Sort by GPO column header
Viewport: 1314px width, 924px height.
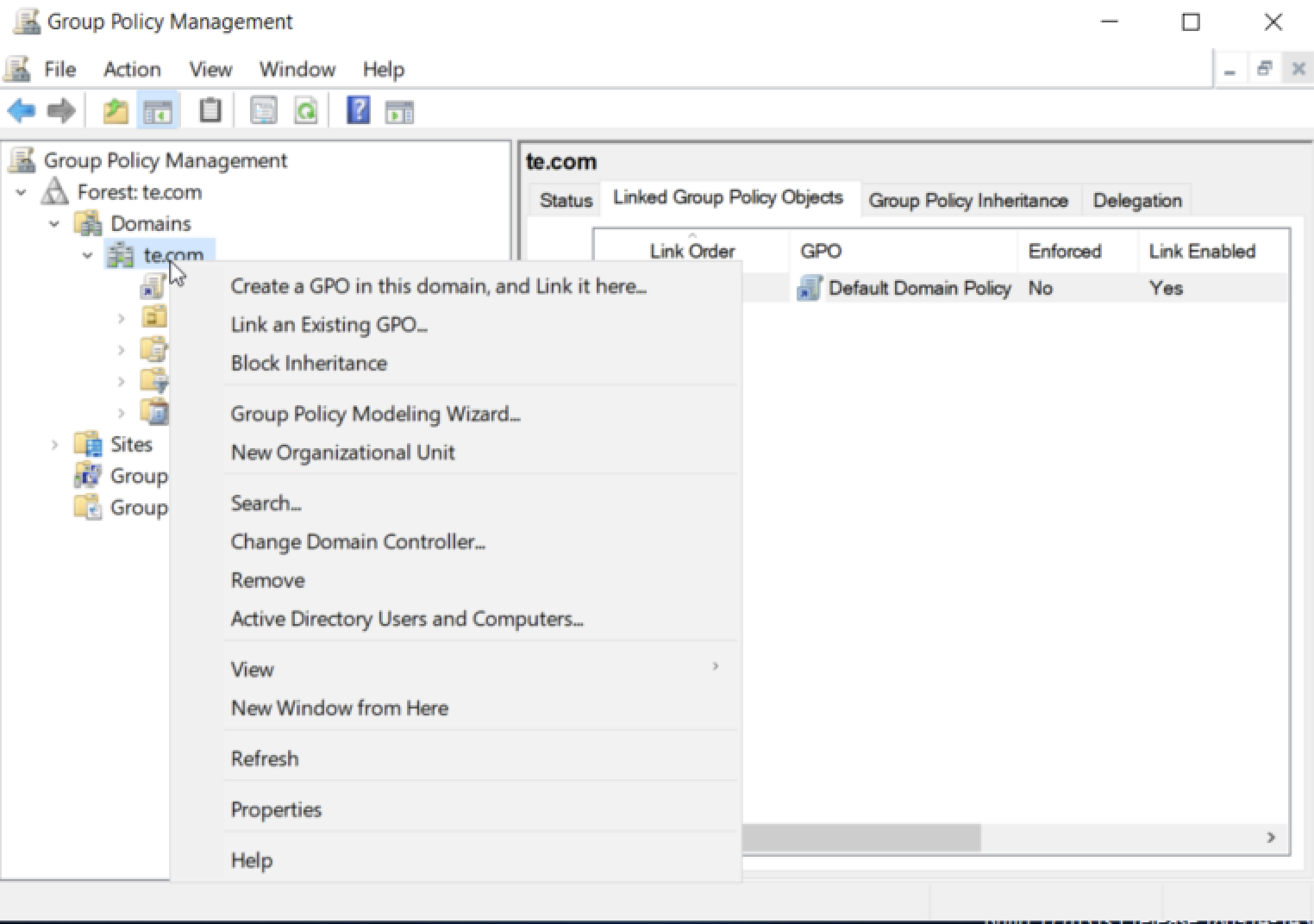pyautogui.click(x=904, y=251)
